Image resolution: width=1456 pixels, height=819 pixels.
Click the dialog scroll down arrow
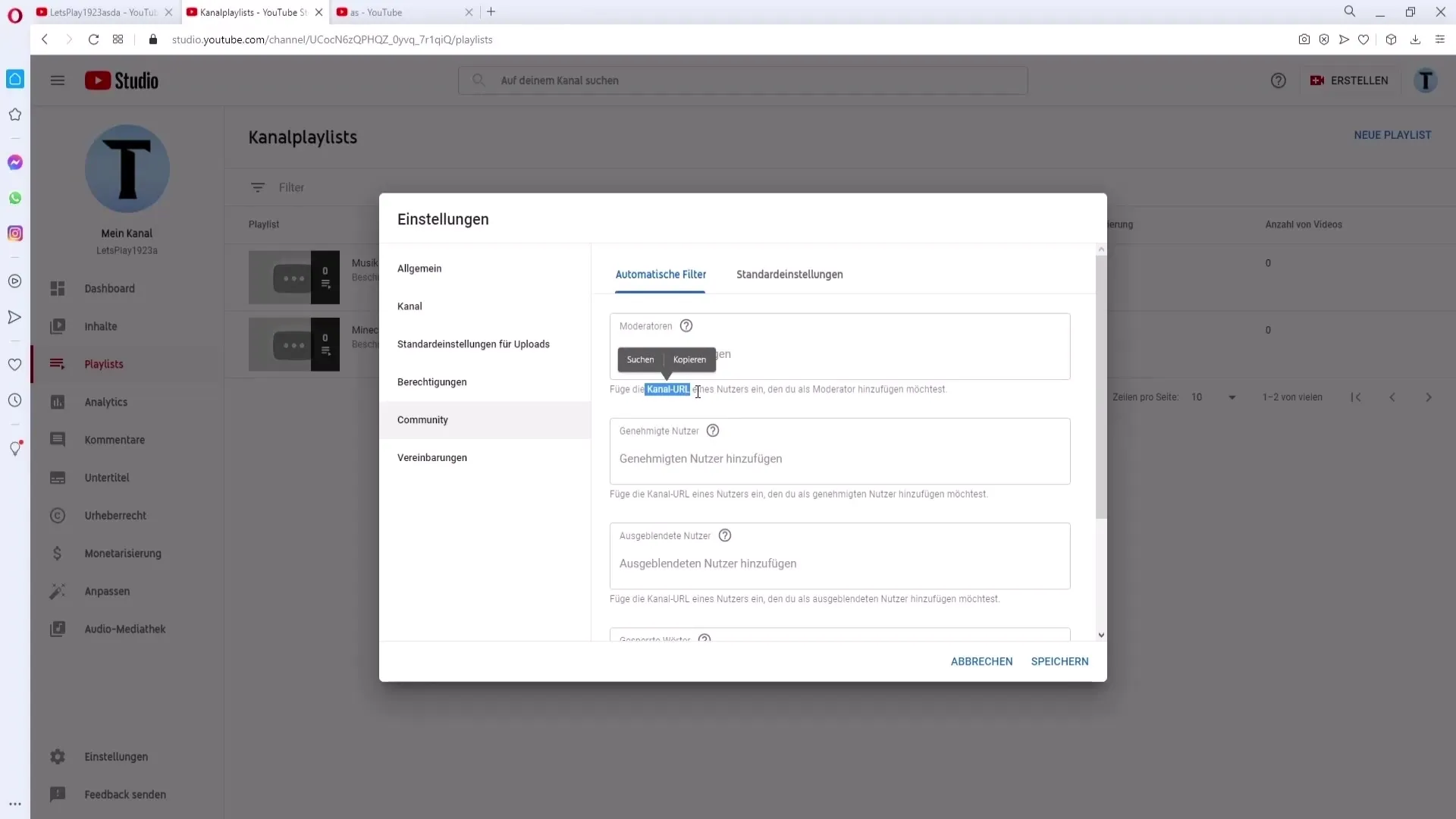click(x=1101, y=635)
